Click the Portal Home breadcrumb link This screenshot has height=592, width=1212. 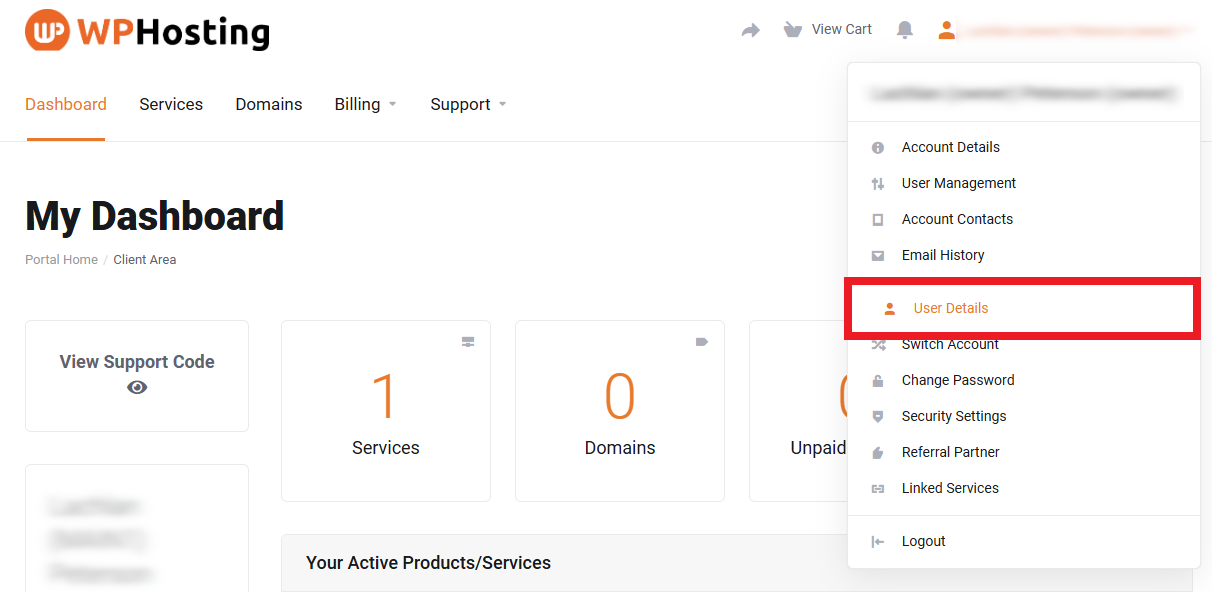tap(61, 259)
